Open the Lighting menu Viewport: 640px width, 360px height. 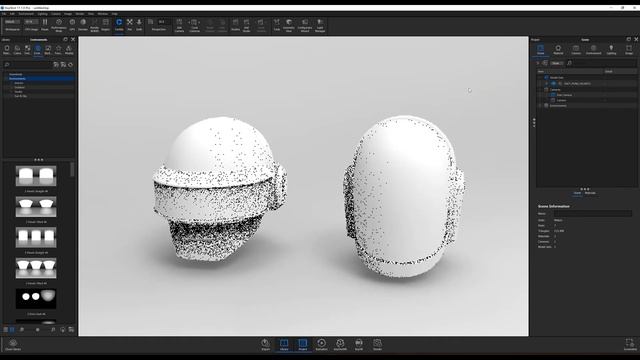click(x=42, y=14)
